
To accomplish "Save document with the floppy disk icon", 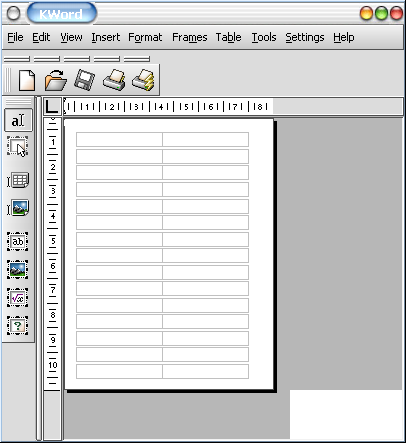I will point(84,80).
